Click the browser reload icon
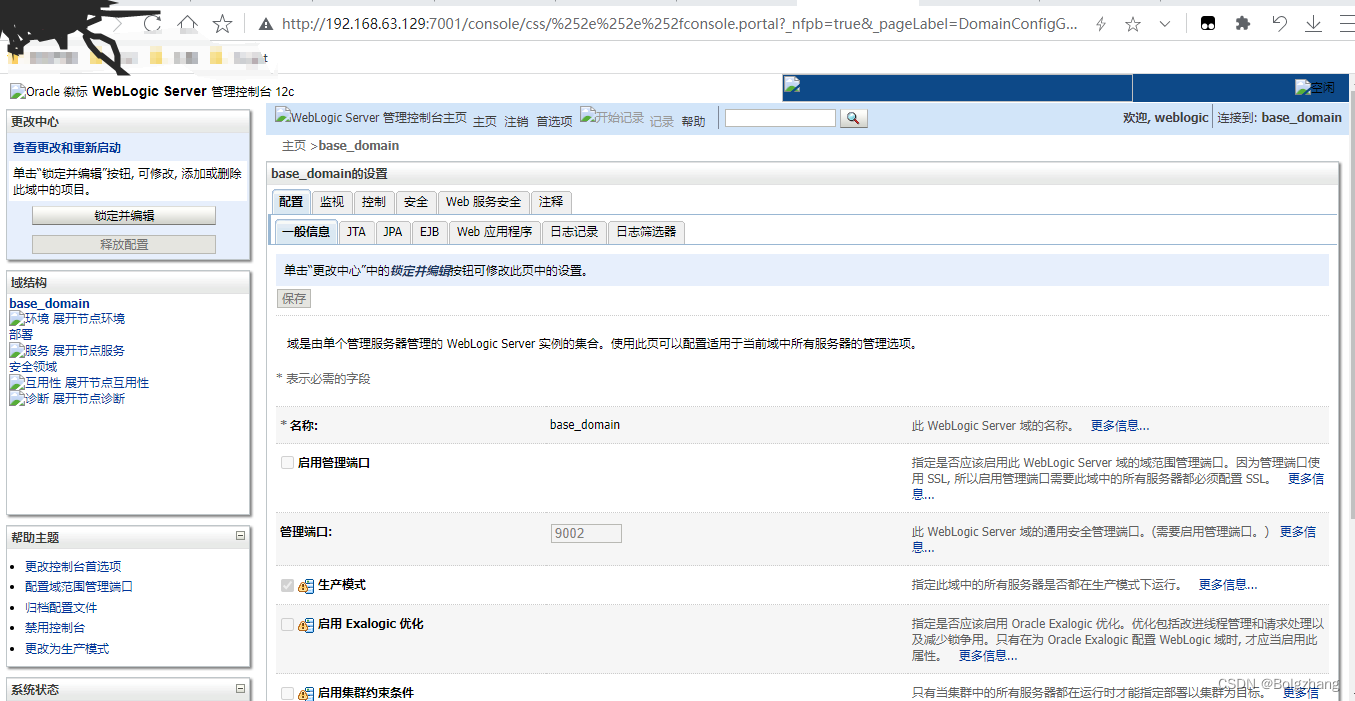 (150, 22)
